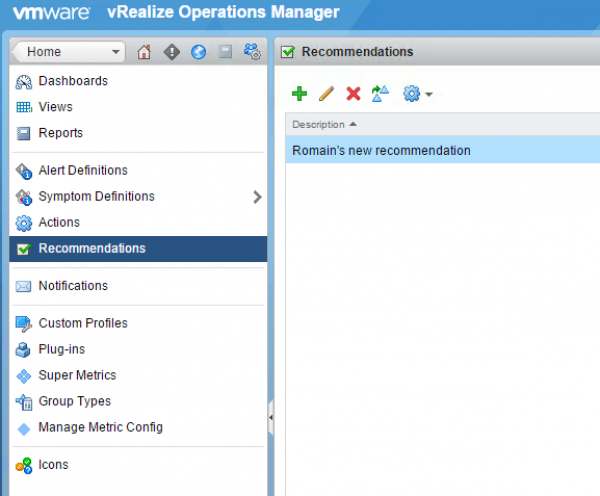Click the Super Metrics diamond icon
This screenshot has width=600, height=496.
24,376
